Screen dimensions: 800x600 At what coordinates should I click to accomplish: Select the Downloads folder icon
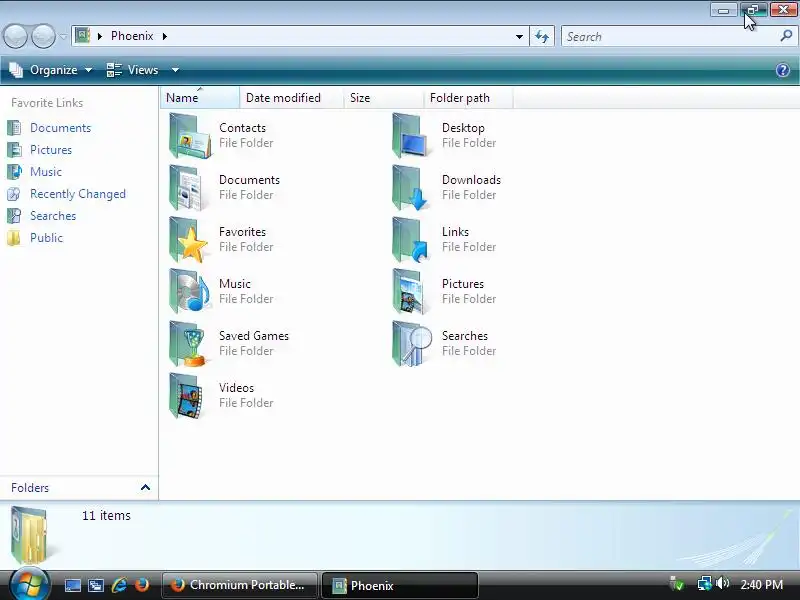411,188
